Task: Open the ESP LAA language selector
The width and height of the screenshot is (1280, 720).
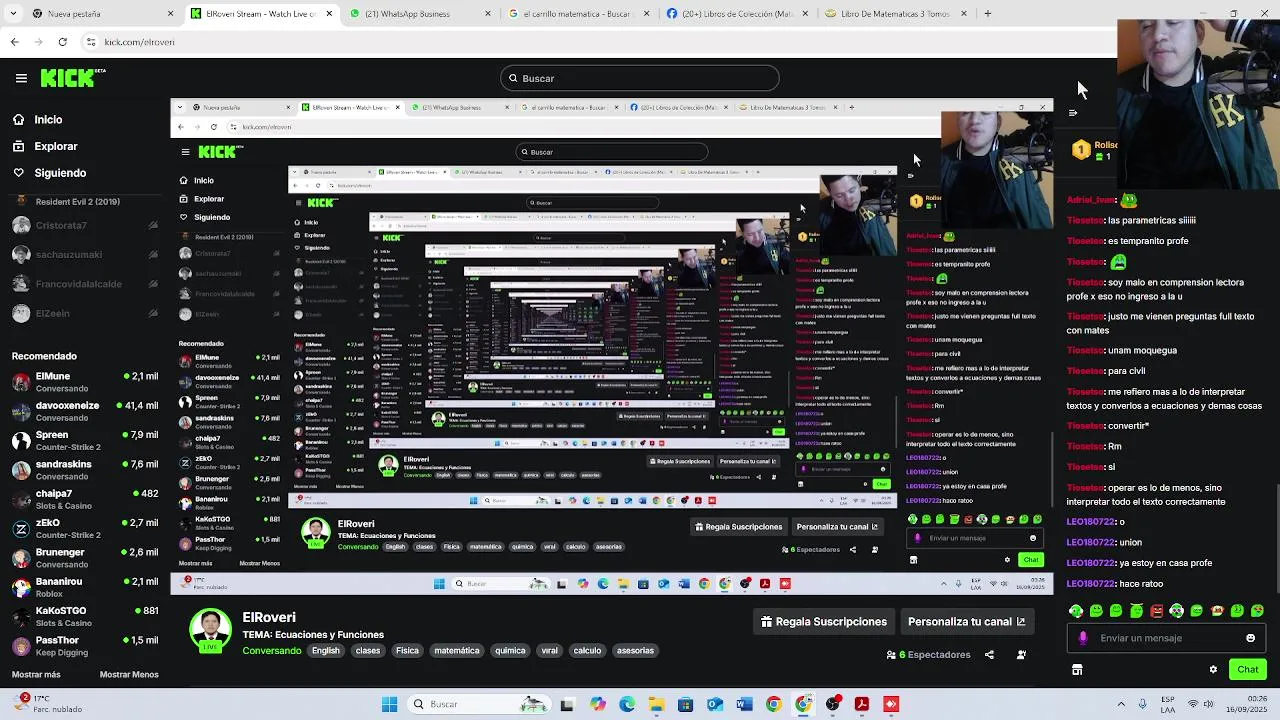Action: [x=1169, y=704]
